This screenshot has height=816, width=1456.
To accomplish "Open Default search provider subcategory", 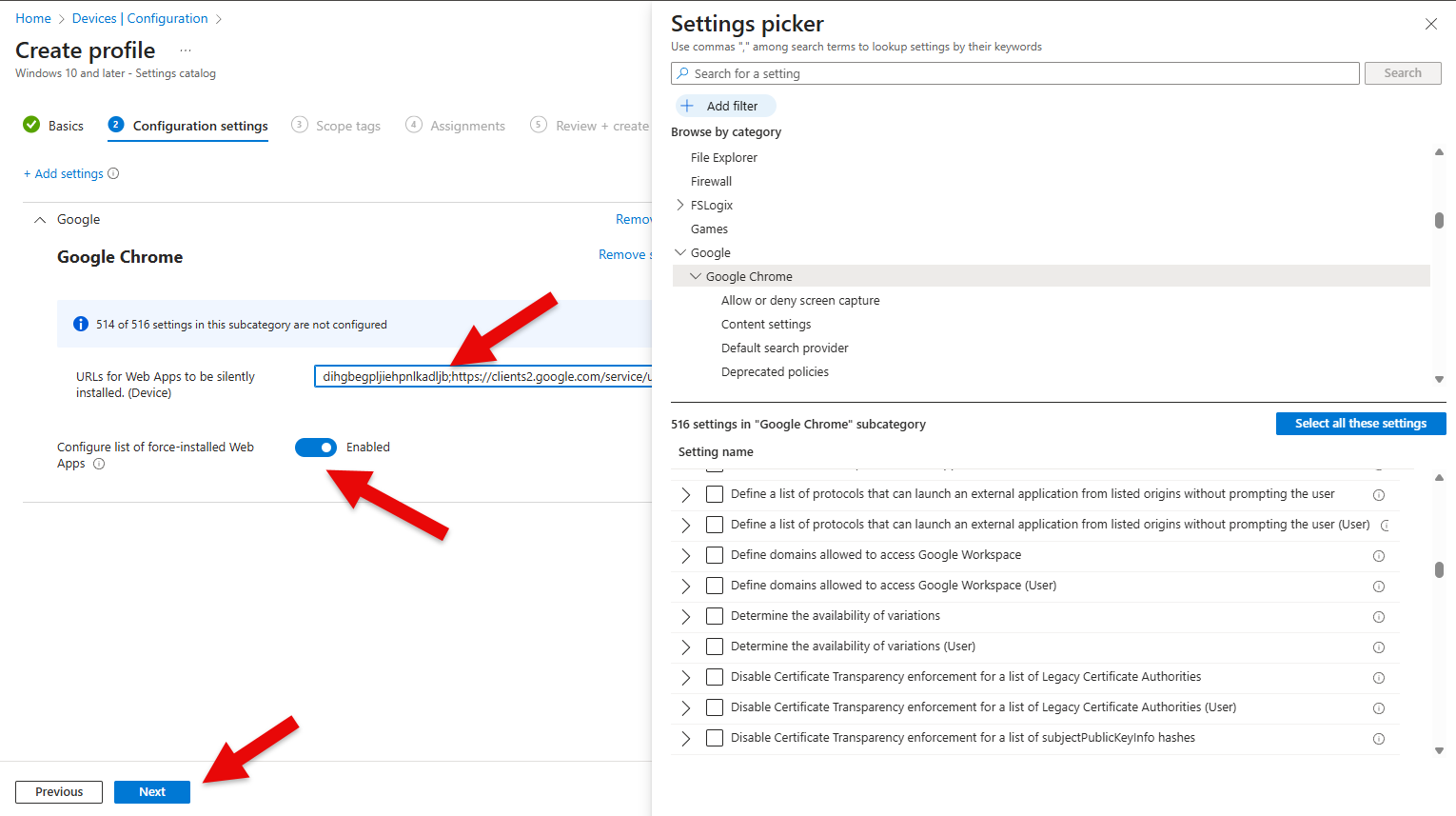I will [785, 348].
